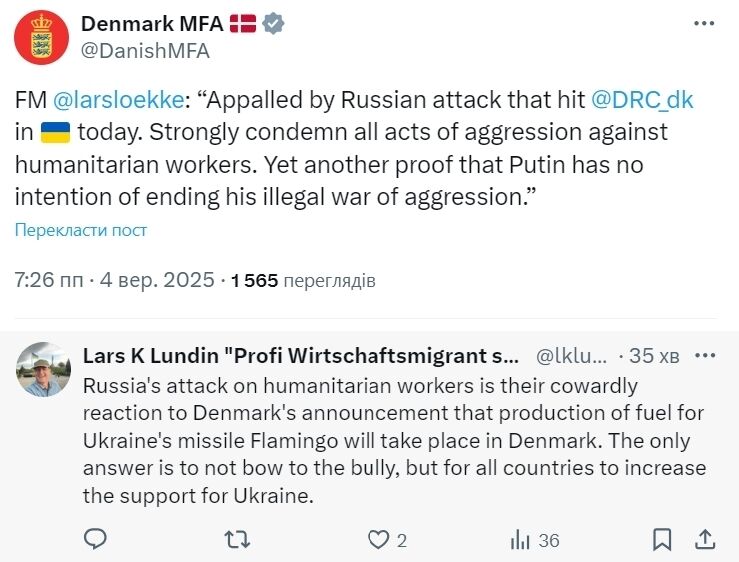
Task: Click the 1 565 переглядів view count
Action: 303,281
